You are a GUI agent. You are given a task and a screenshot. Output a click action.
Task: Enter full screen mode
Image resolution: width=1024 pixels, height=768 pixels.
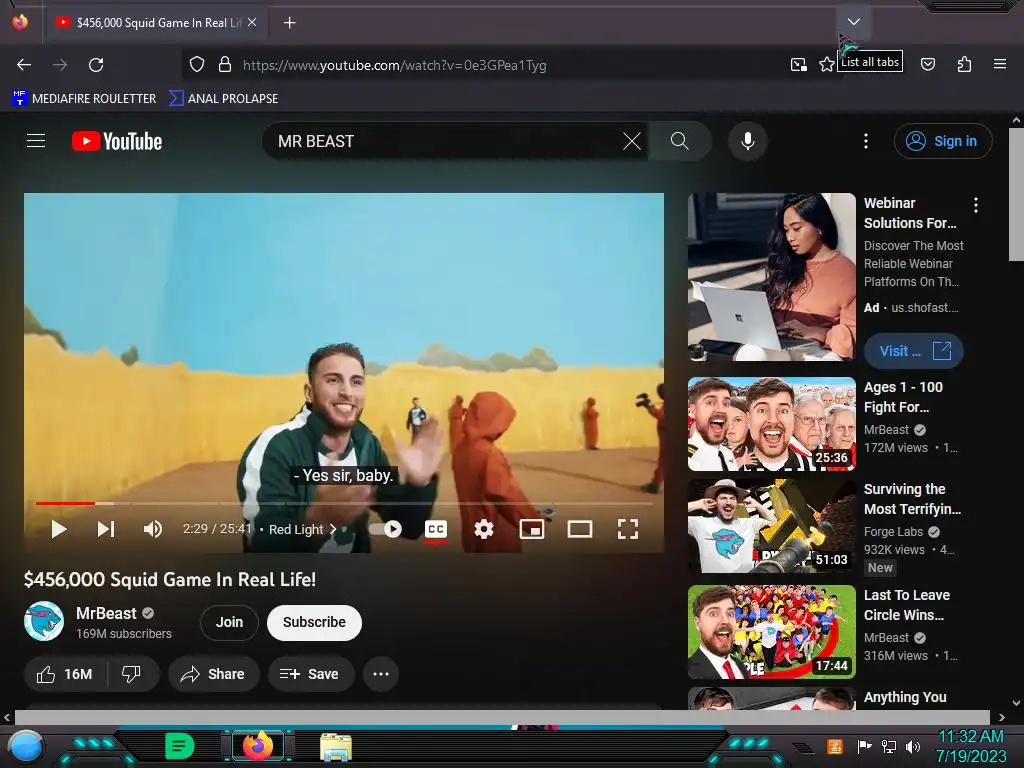[x=628, y=529]
